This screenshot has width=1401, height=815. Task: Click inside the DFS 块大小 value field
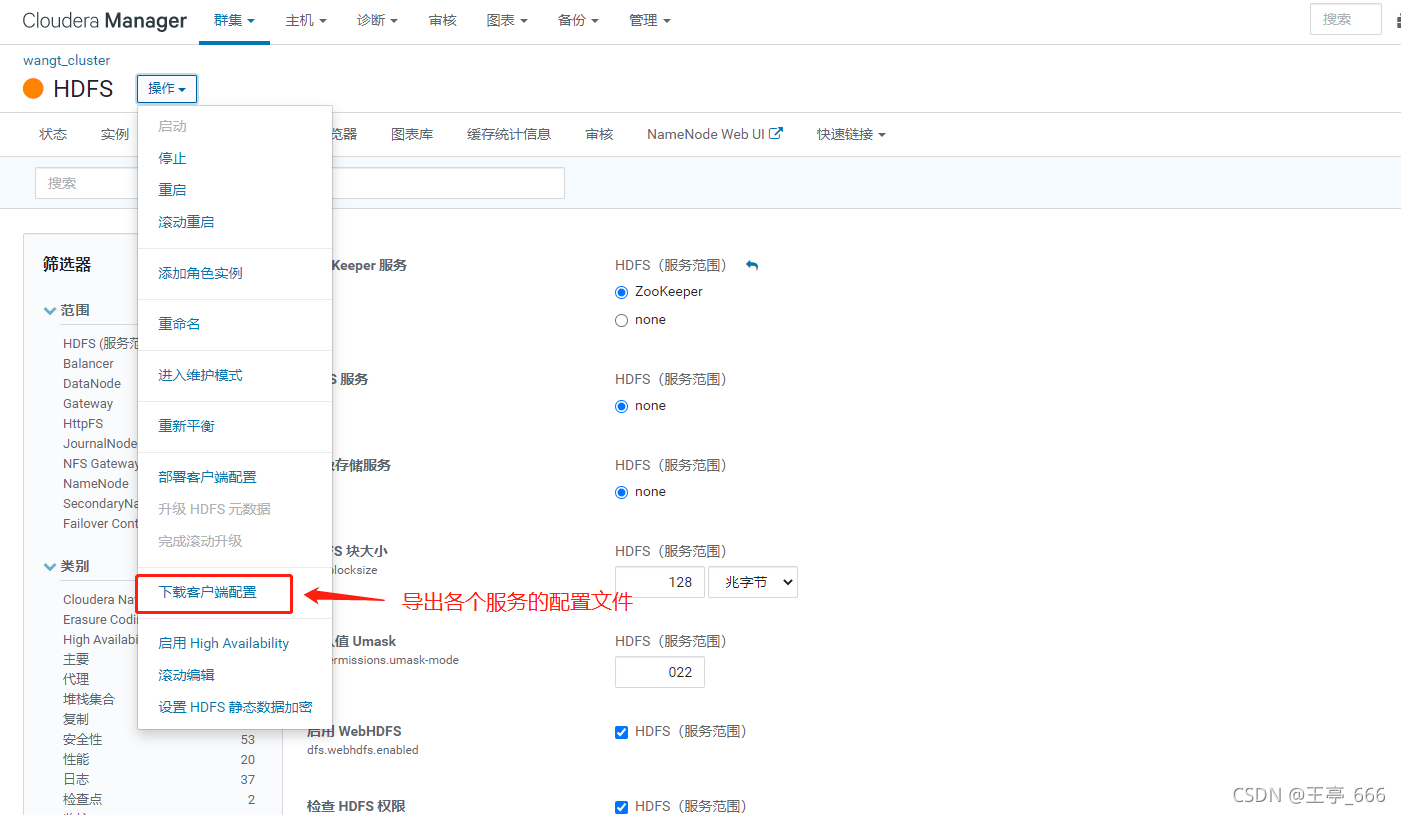[x=659, y=581]
